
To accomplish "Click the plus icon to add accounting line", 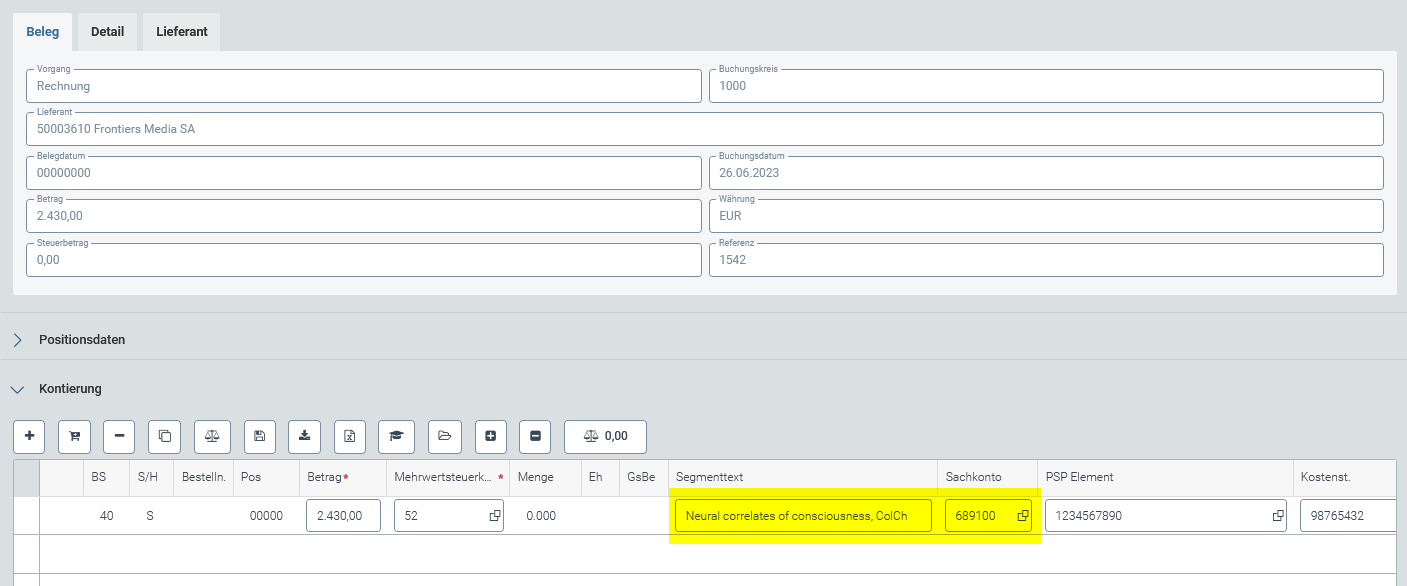I will click(29, 436).
